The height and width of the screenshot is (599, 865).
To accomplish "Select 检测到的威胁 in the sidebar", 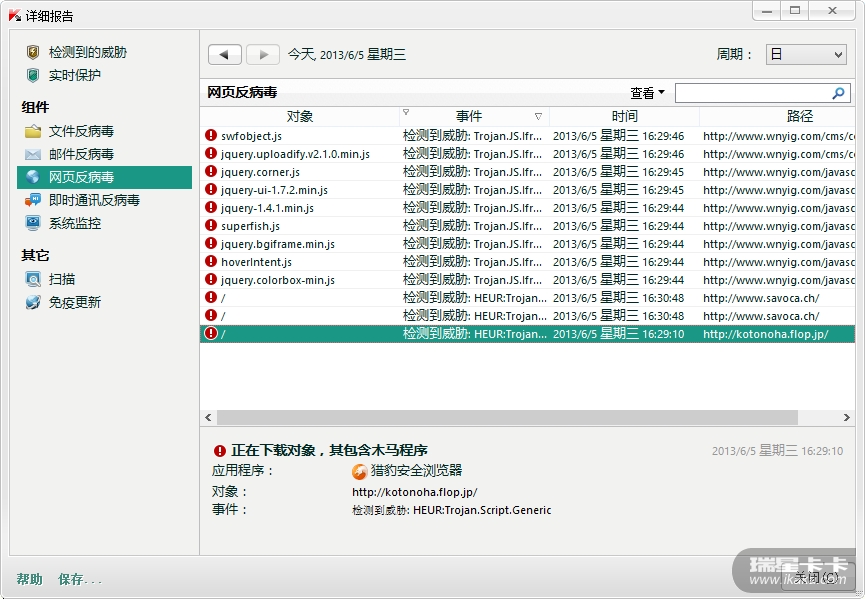I will pos(88,52).
